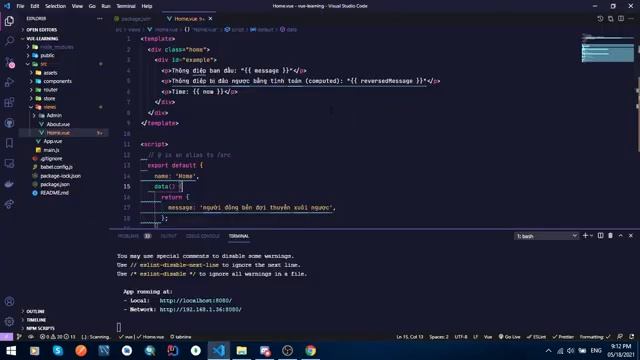The height and width of the screenshot is (360, 640).
Task: Click the Go Live status bar button
Action: [x=509, y=337]
